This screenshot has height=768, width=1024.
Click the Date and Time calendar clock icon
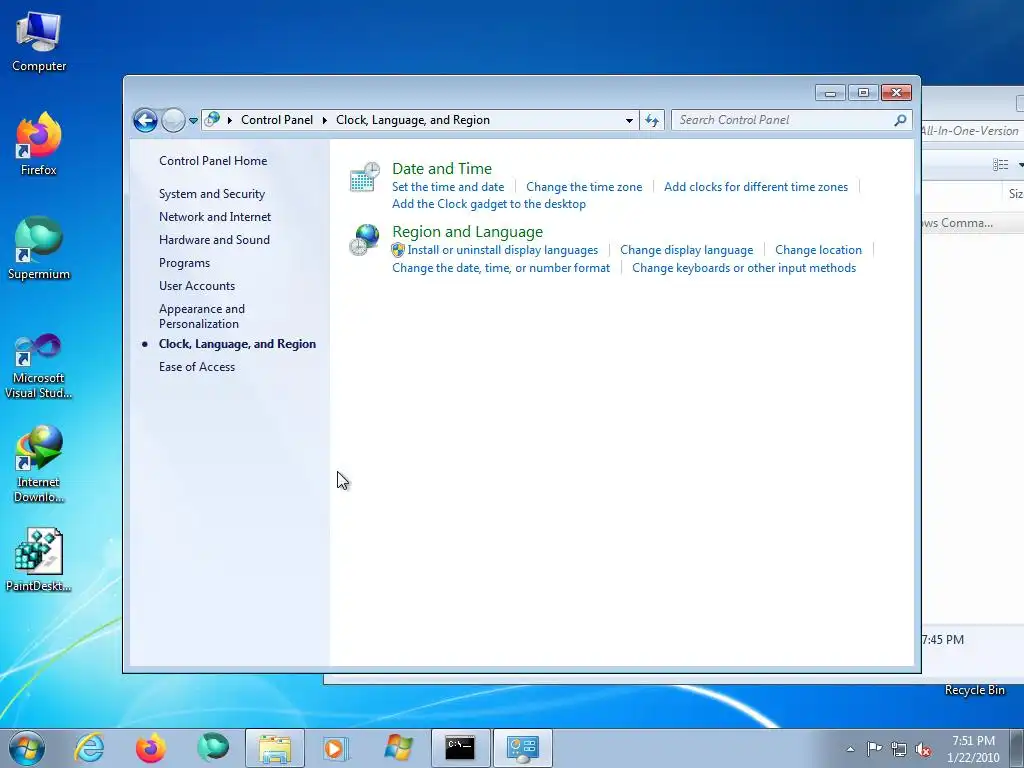(364, 177)
